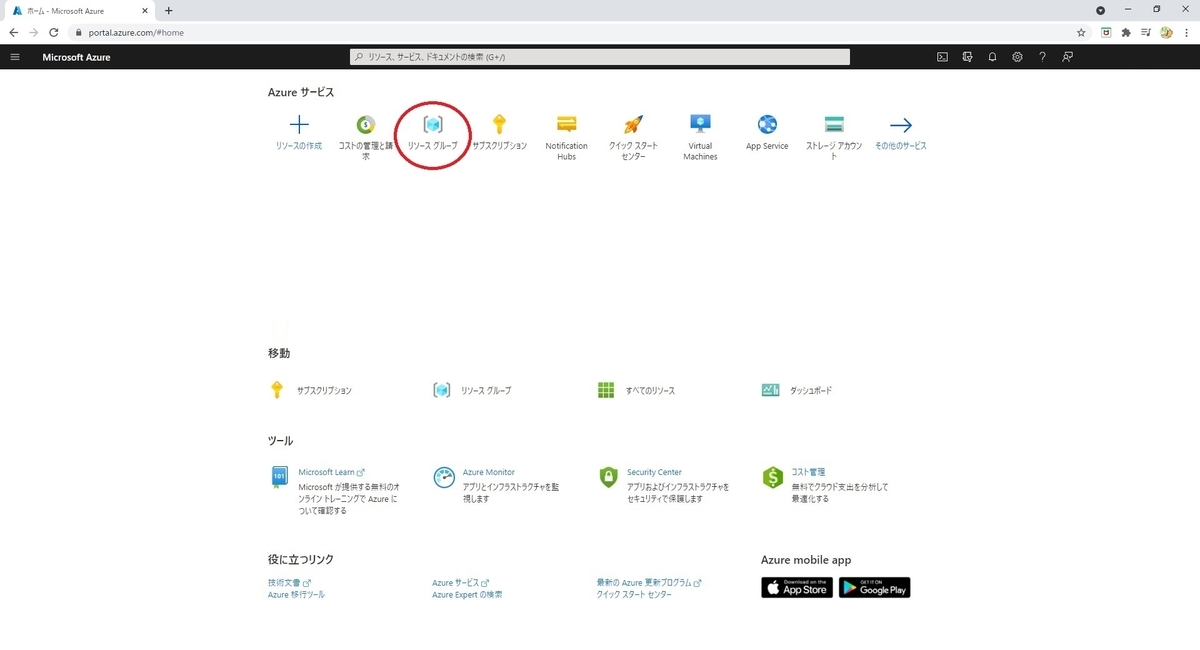
Task: Open the portal hamburger menu
Action: (x=15, y=57)
